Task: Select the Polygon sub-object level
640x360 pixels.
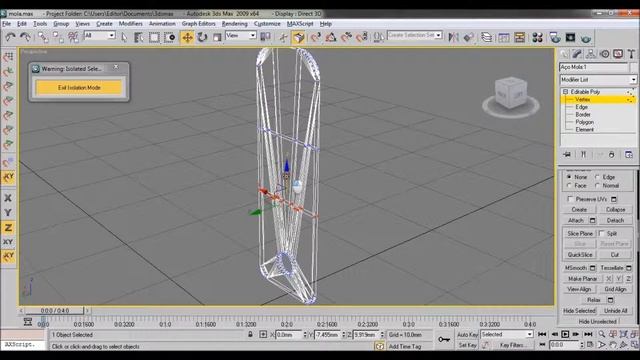Action: pos(584,122)
